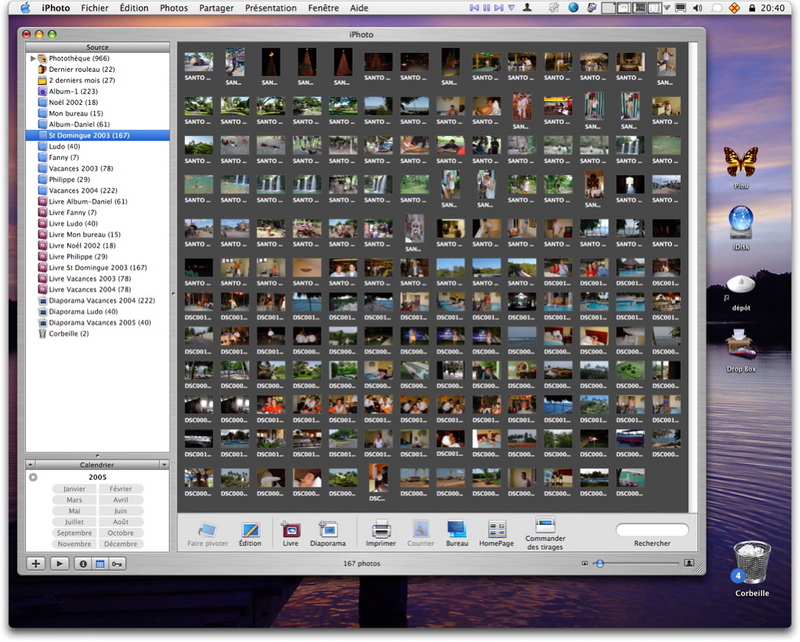
Task: Open the iDisk desktop icon
Action: click(741, 223)
